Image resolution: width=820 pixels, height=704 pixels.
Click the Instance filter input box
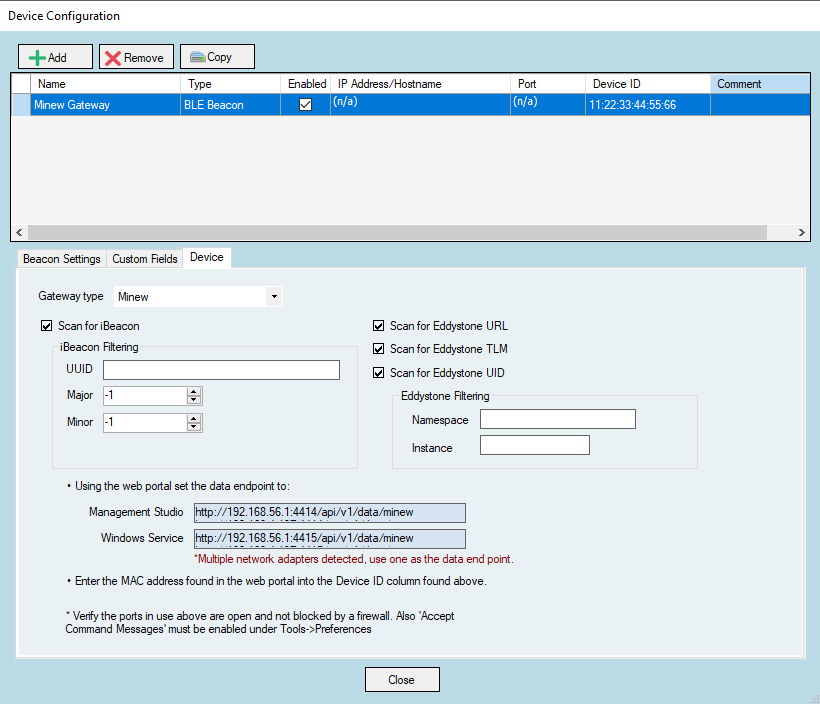(x=534, y=444)
